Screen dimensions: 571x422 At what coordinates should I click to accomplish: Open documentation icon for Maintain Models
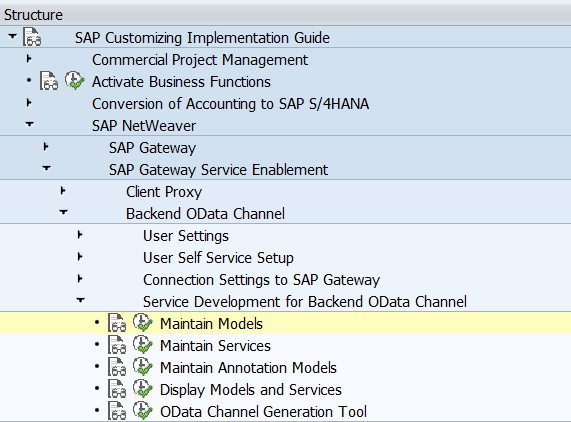click(x=117, y=323)
